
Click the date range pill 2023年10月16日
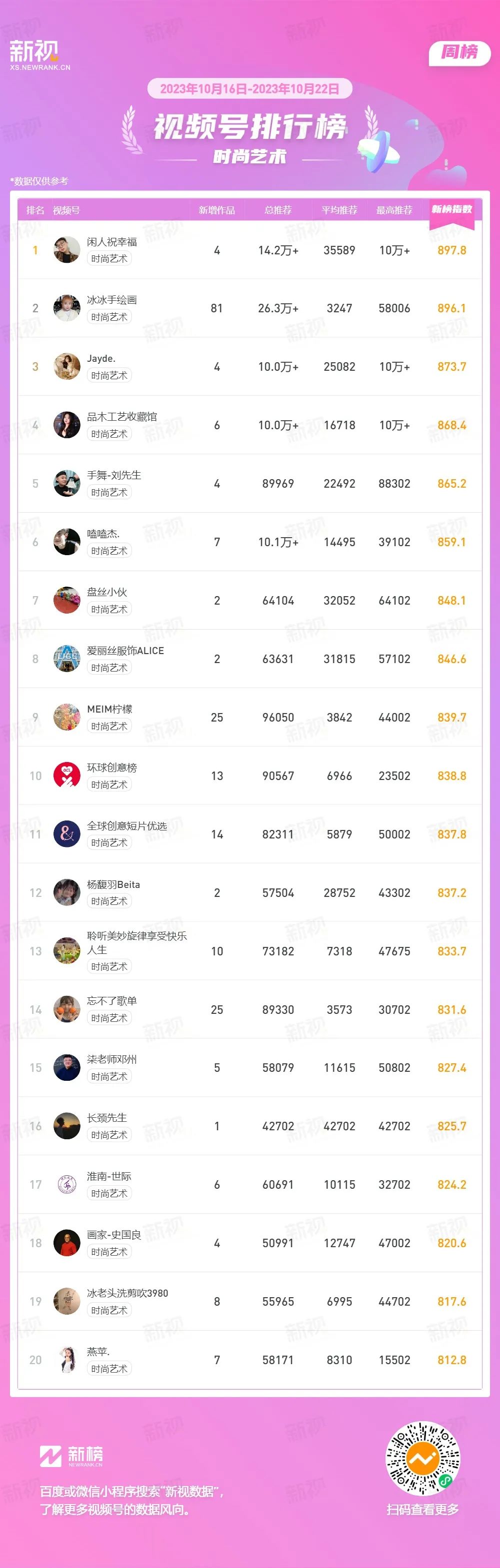coord(249,89)
